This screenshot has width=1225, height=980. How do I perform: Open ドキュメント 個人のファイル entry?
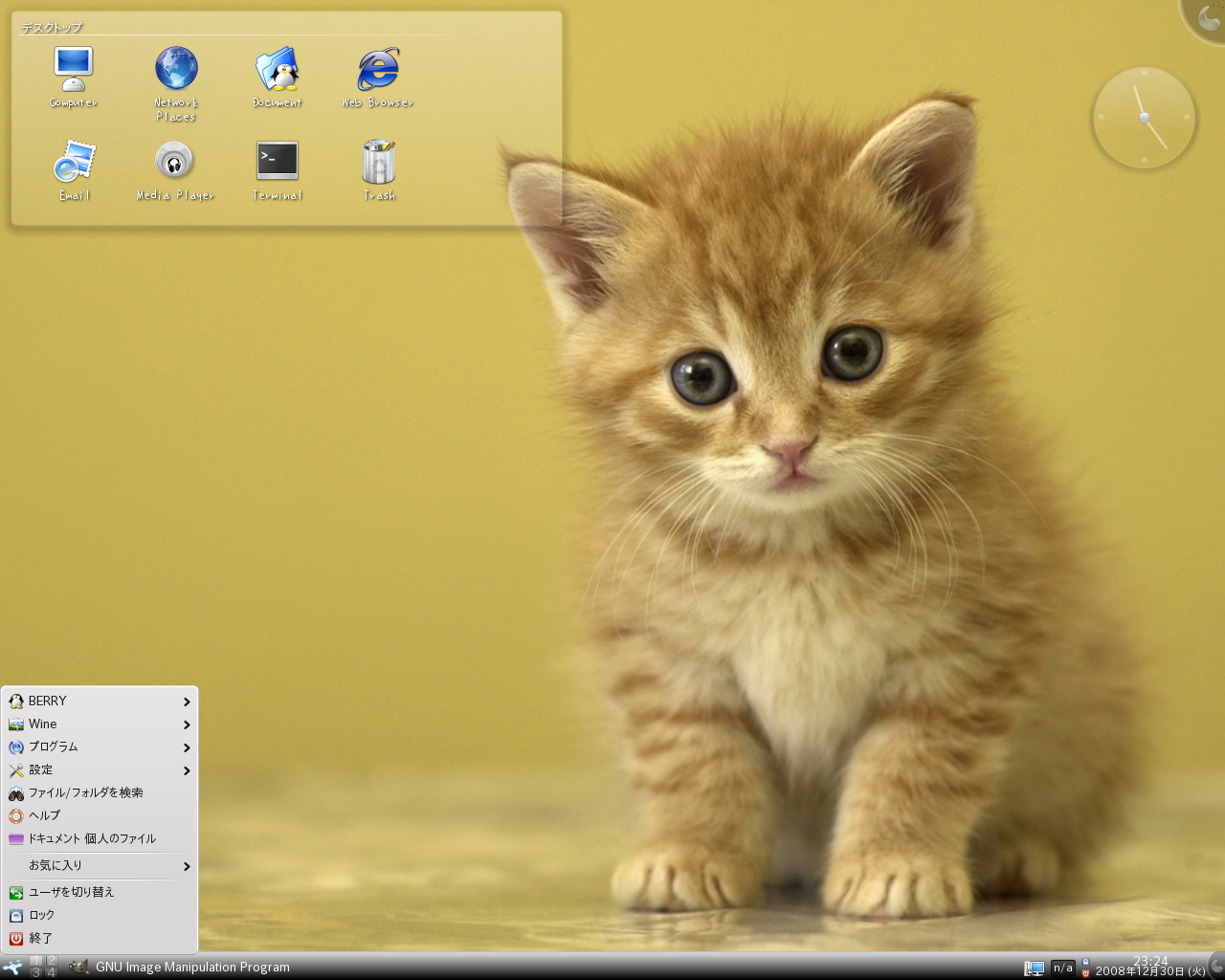100,839
